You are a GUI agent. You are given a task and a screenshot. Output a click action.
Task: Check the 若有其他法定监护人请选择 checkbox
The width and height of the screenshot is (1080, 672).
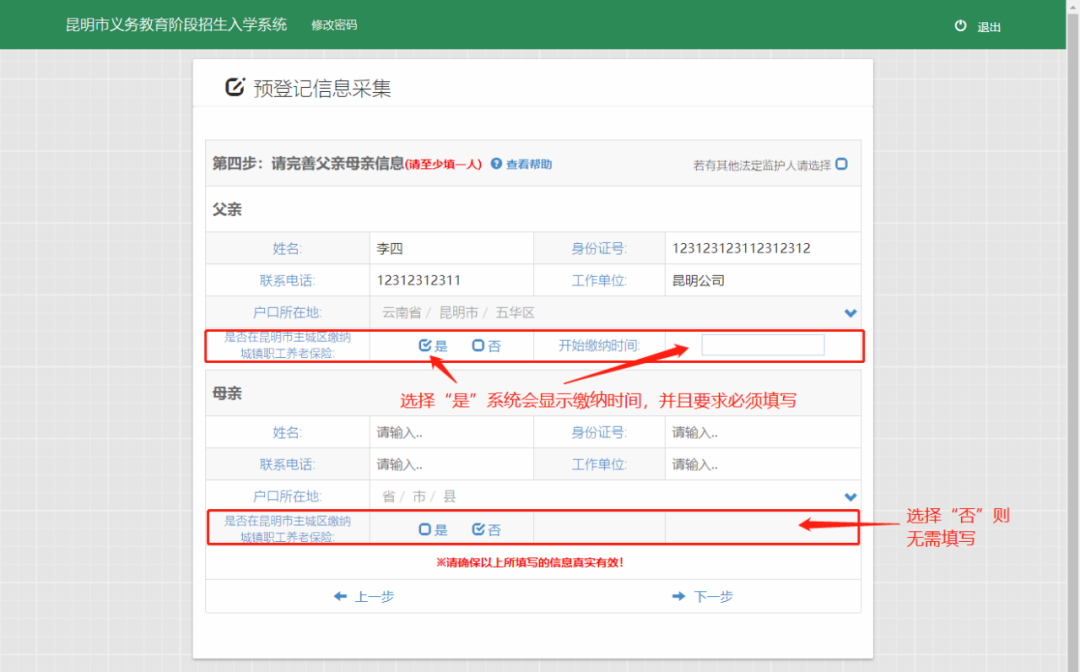point(841,163)
